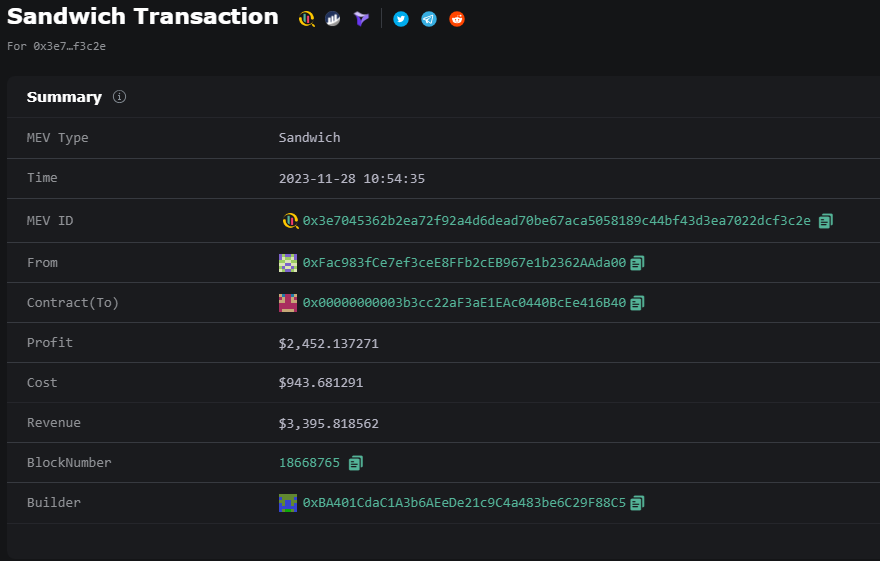Open Contract address 0x000000...416B40 link

(464, 303)
